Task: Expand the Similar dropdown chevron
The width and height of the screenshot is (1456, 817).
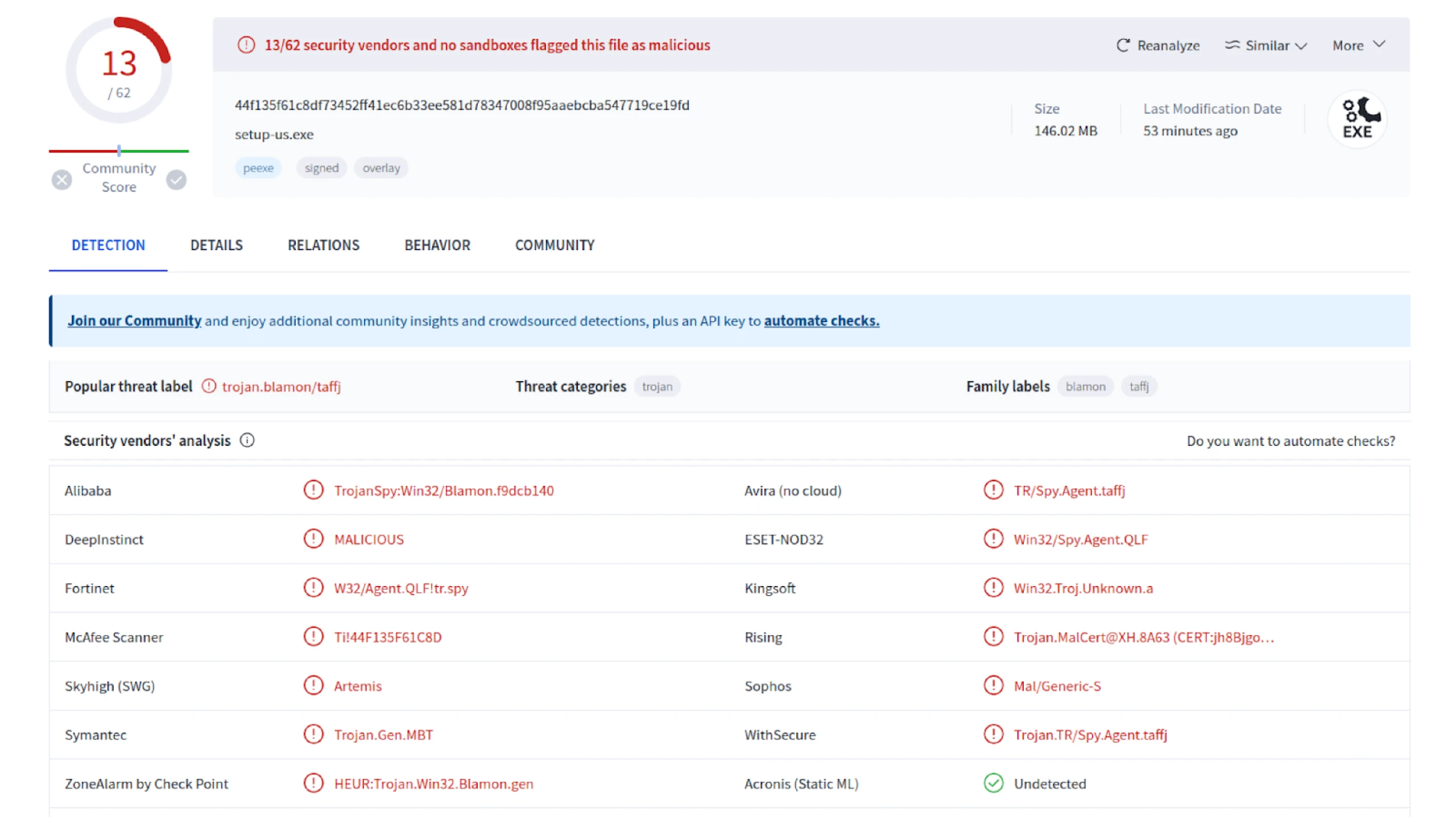Action: [1301, 46]
